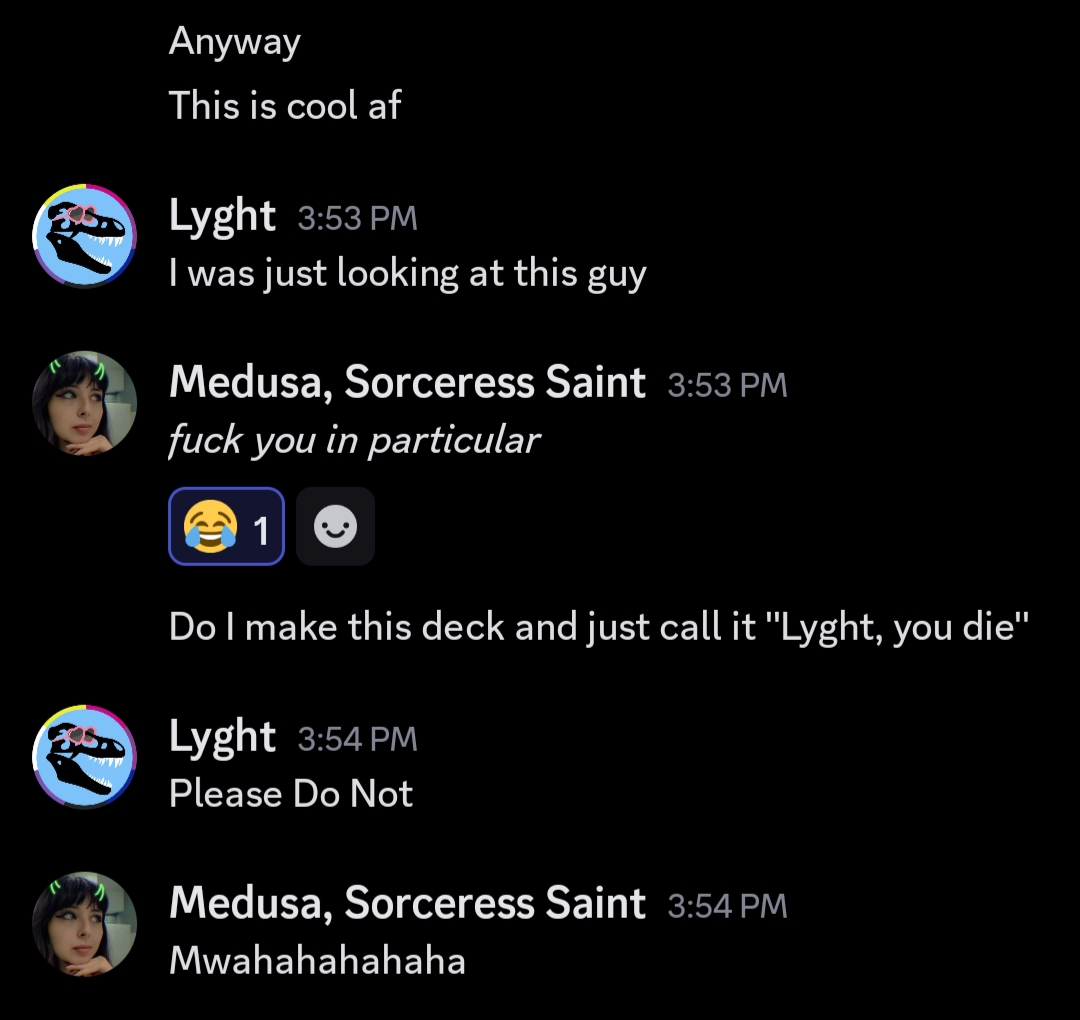Tap the "Please Do Not" message

point(291,794)
